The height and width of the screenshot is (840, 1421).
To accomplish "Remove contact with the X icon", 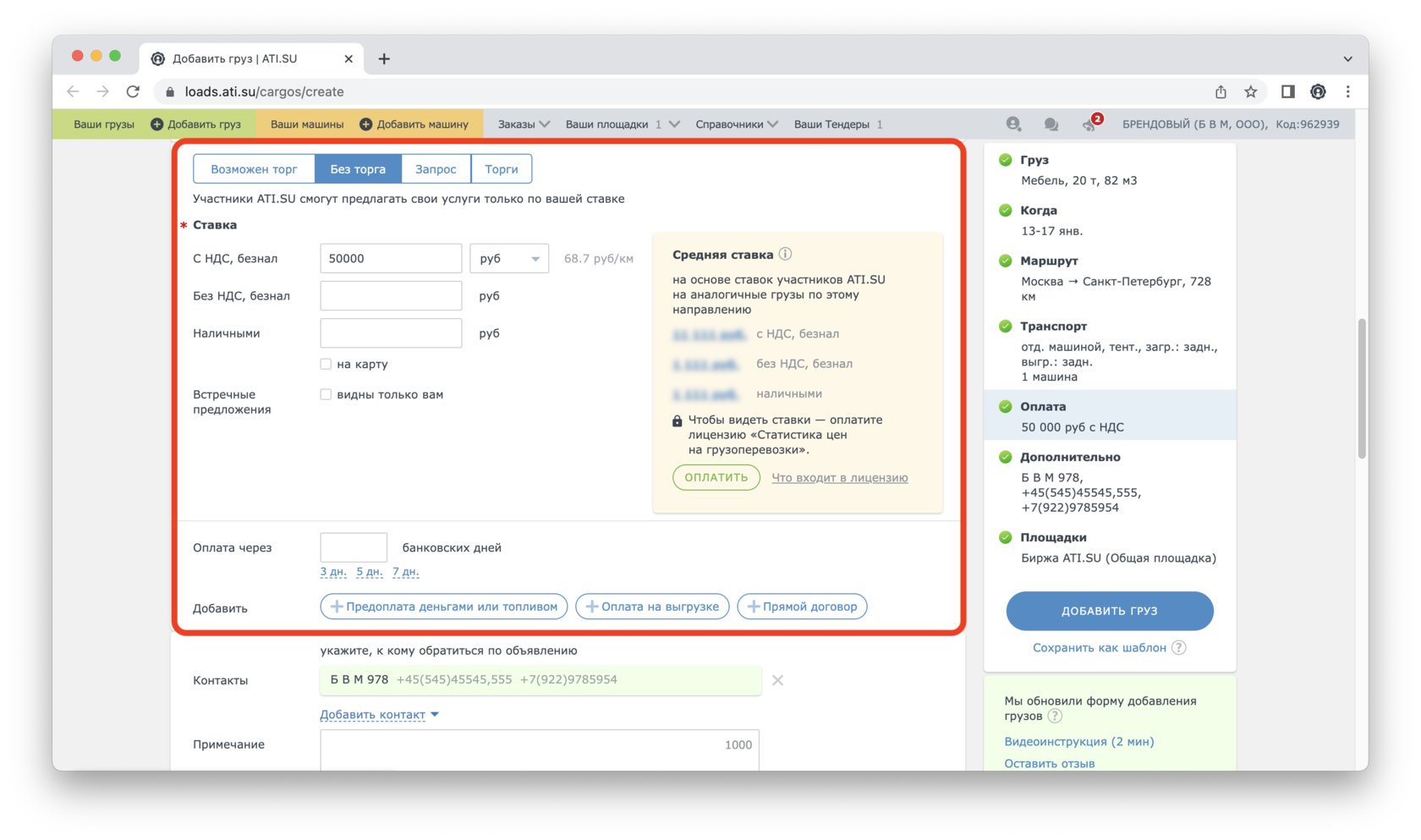I will tap(777, 680).
